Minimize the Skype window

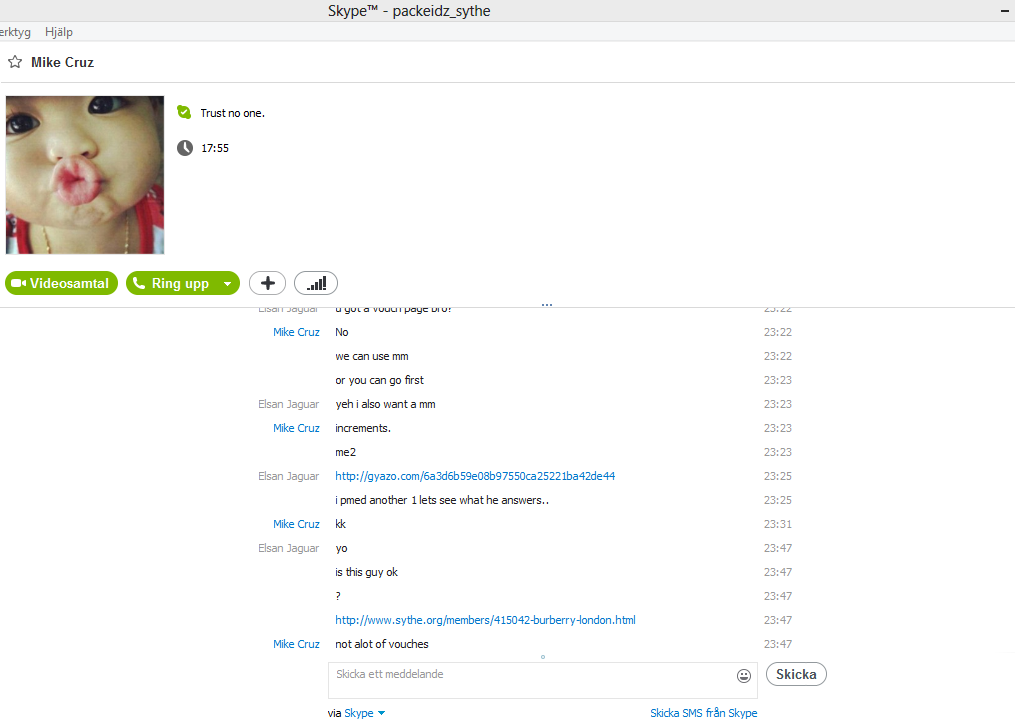tap(1005, 11)
